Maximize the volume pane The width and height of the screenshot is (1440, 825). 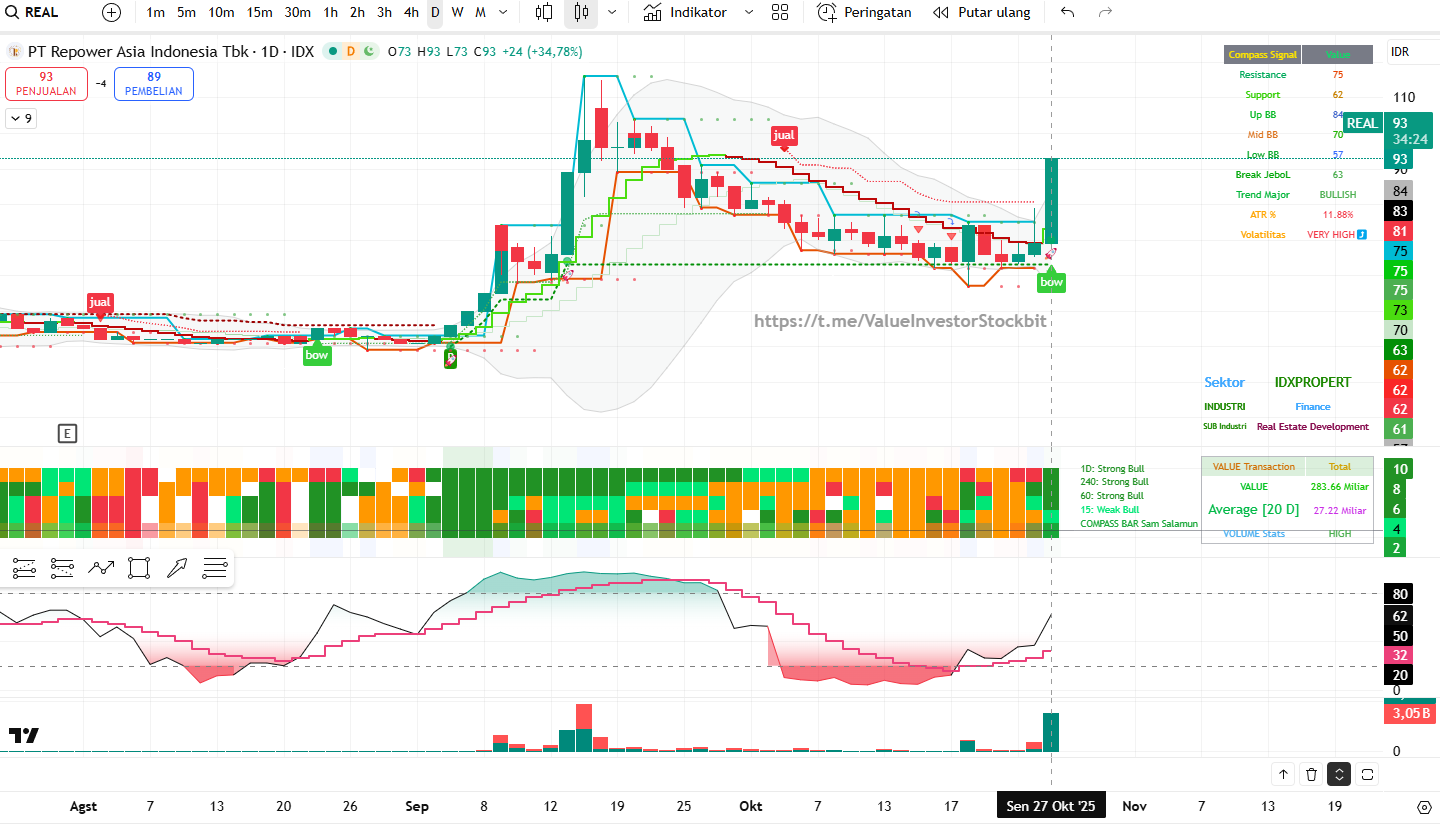coord(1367,774)
